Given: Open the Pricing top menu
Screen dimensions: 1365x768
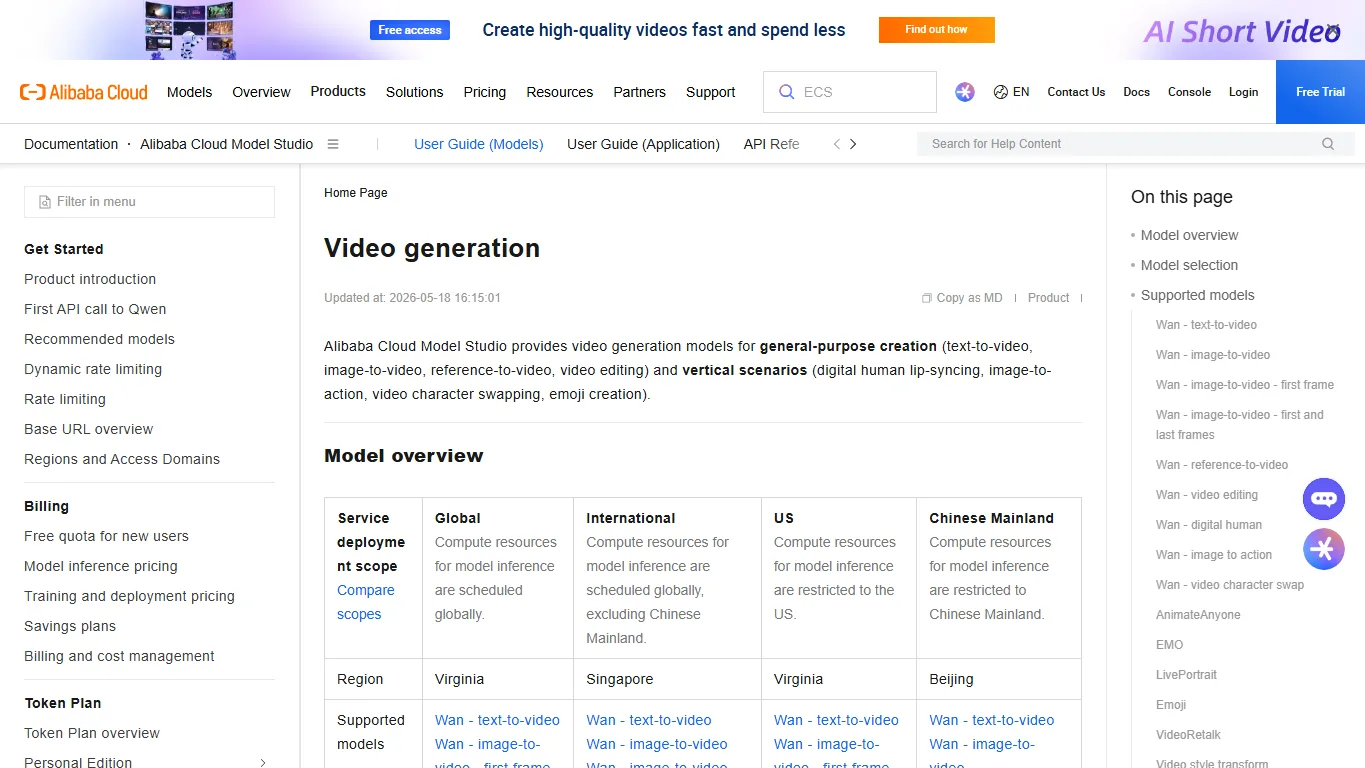Looking at the screenshot, I should point(485,92).
